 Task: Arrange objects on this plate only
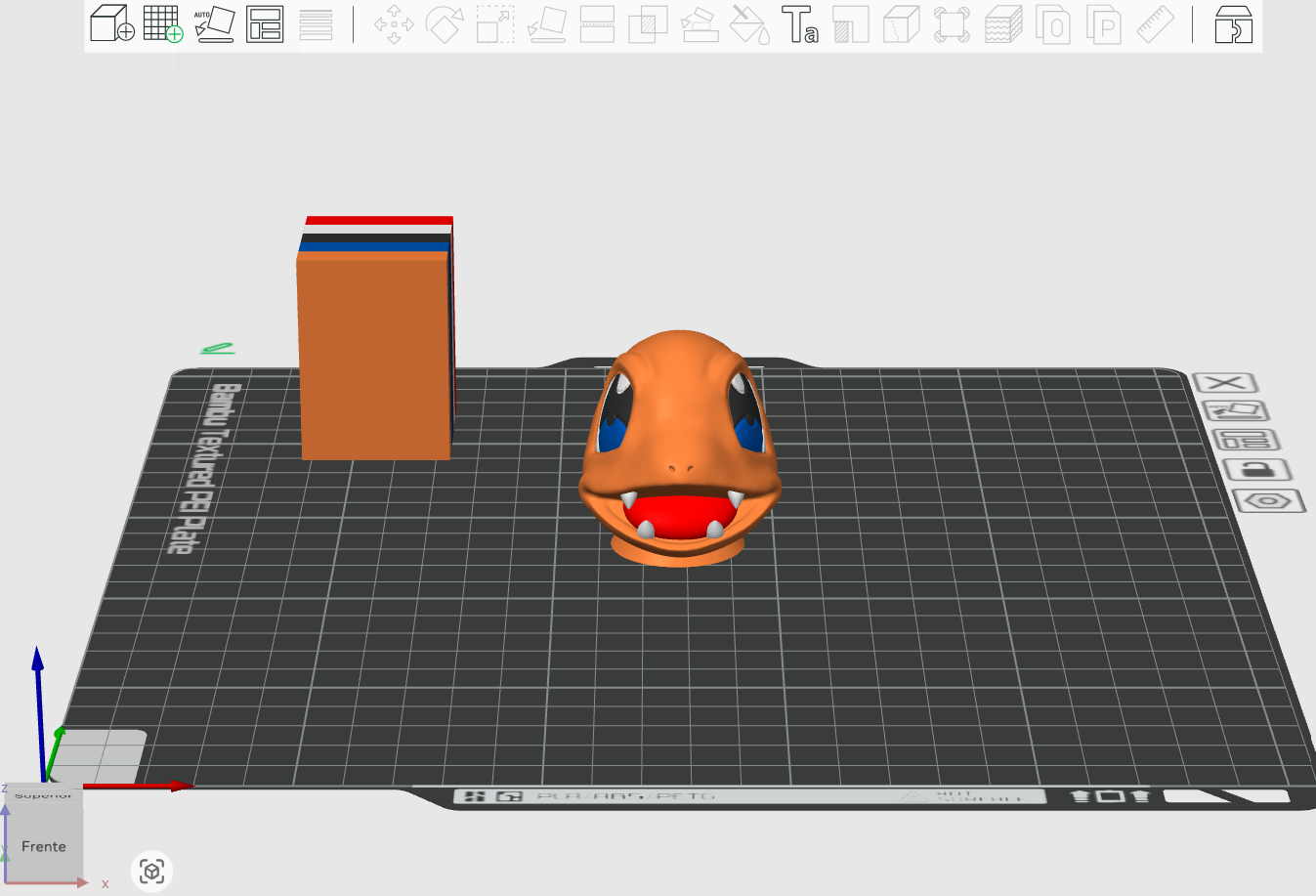pos(1246,440)
